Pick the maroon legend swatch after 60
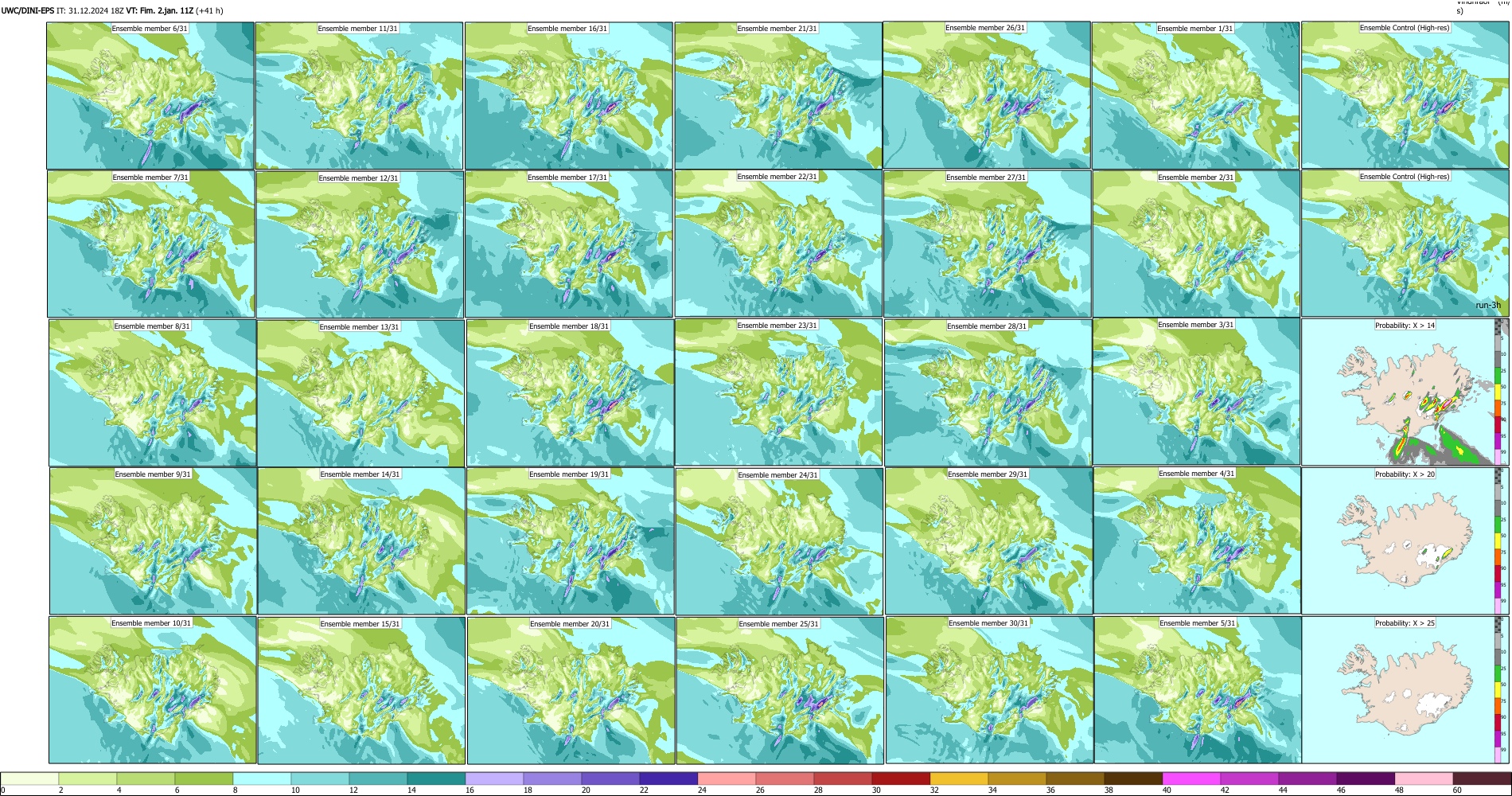 pos(1482,778)
